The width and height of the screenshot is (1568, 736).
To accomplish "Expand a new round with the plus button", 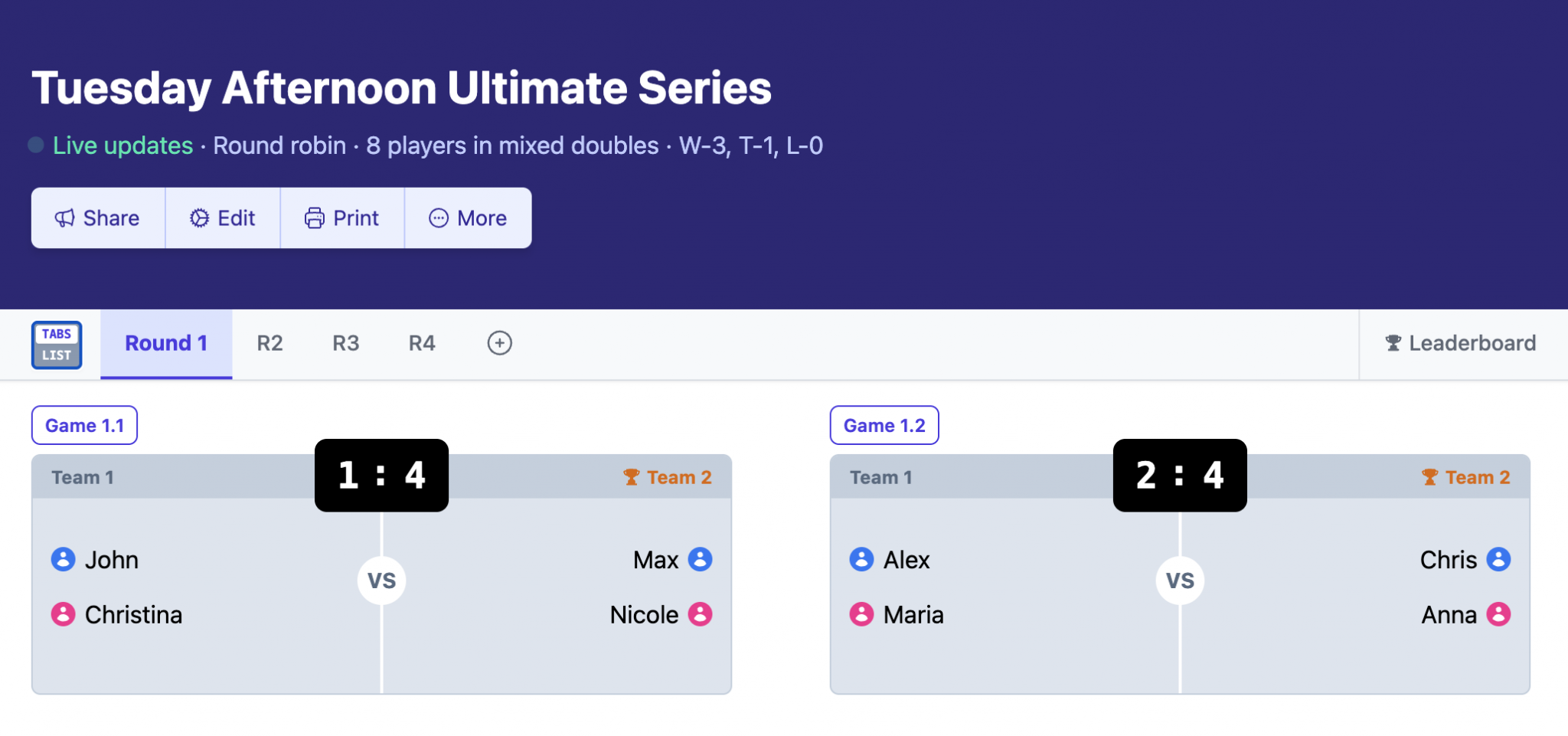I will pyautogui.click(x=500, y=343).
